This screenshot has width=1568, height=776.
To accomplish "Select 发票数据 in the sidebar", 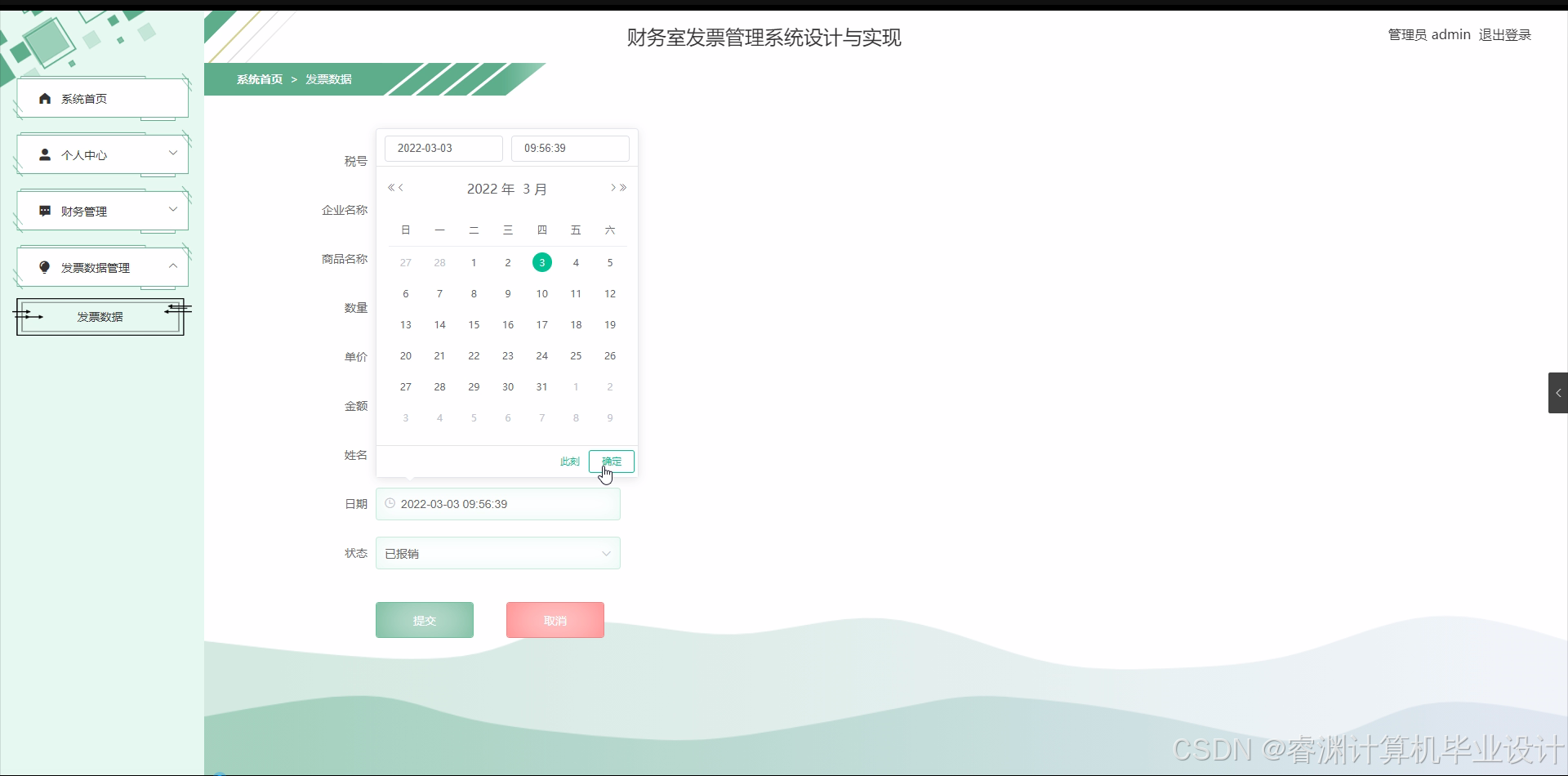I will pos(100,317).
